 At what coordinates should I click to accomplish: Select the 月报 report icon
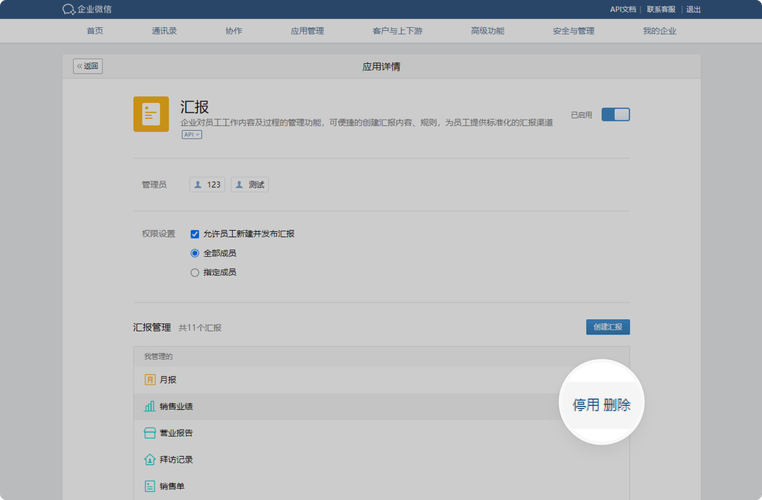point(150,380)
